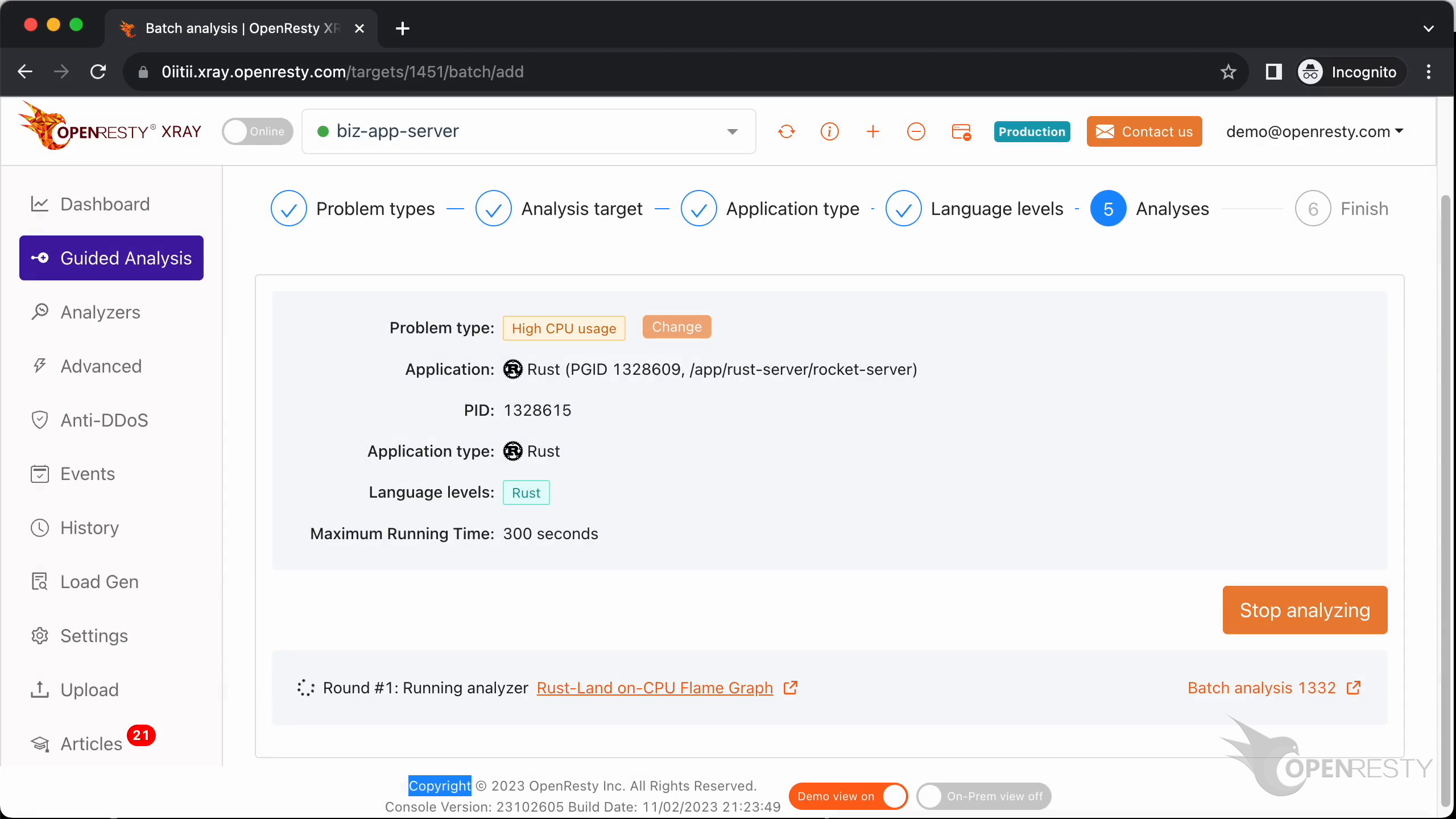
Task: Expand the browser tab search chevron
Action: point(1428,28)
